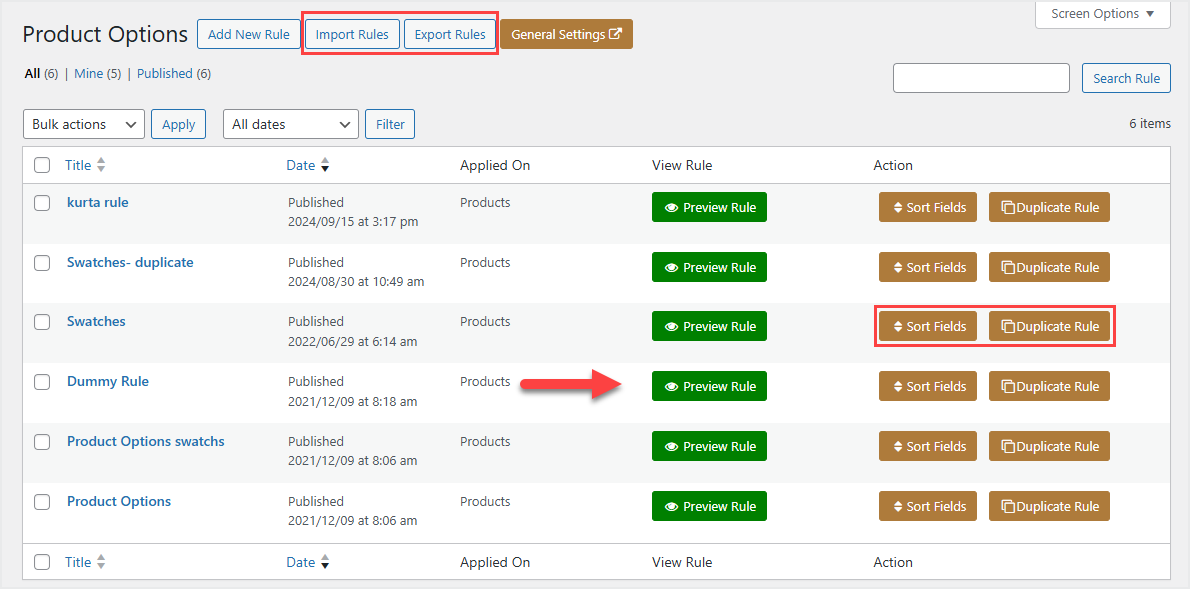Click sort arrow beside top Date header

(325, 166)
